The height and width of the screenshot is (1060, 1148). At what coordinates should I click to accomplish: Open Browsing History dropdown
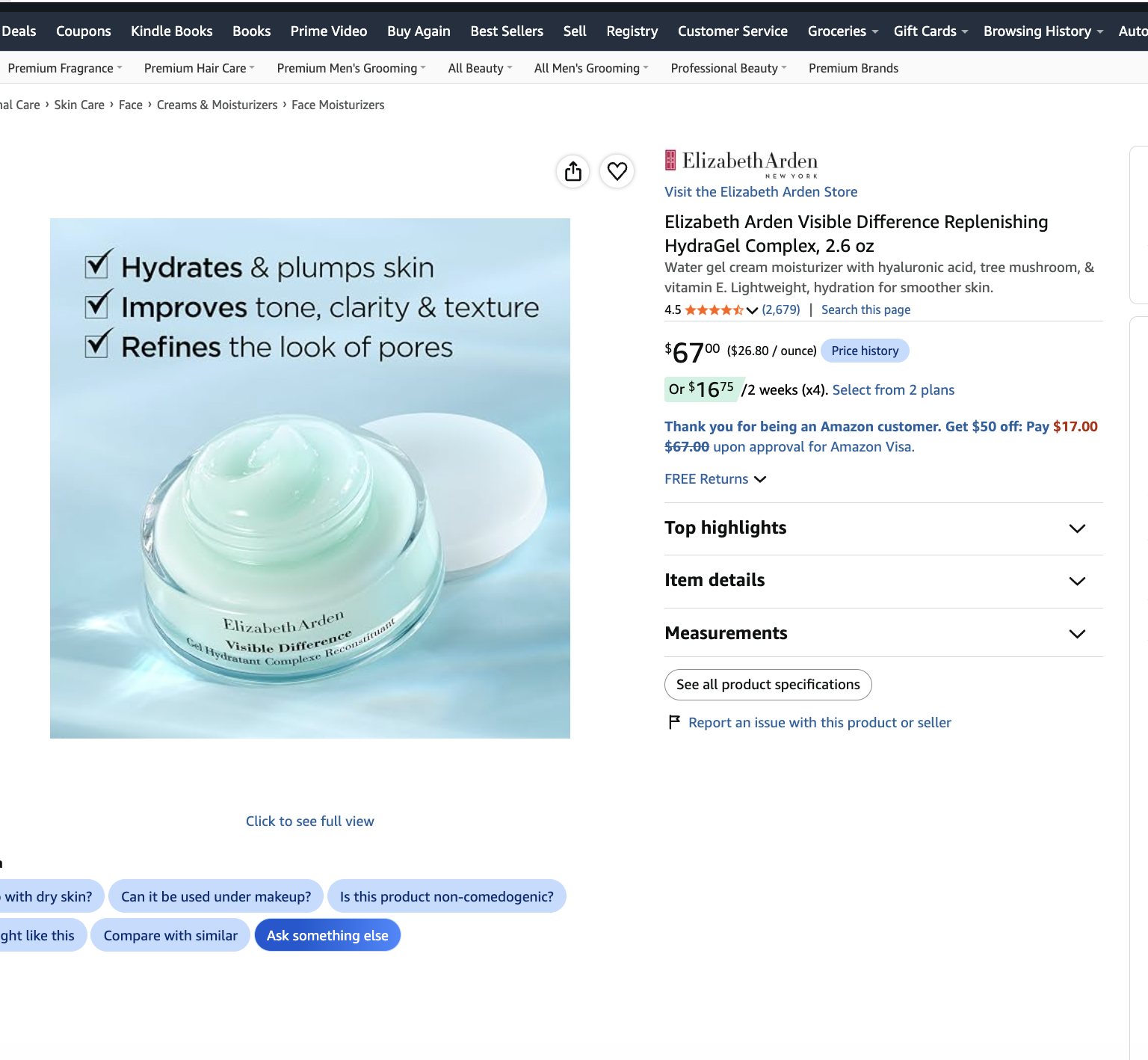point(1043,31)
